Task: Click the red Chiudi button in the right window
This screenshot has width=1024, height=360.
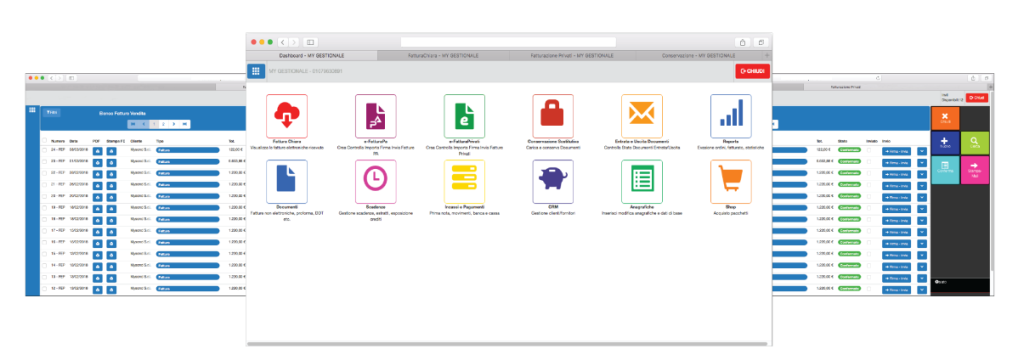Action: (x=977, y=97)
